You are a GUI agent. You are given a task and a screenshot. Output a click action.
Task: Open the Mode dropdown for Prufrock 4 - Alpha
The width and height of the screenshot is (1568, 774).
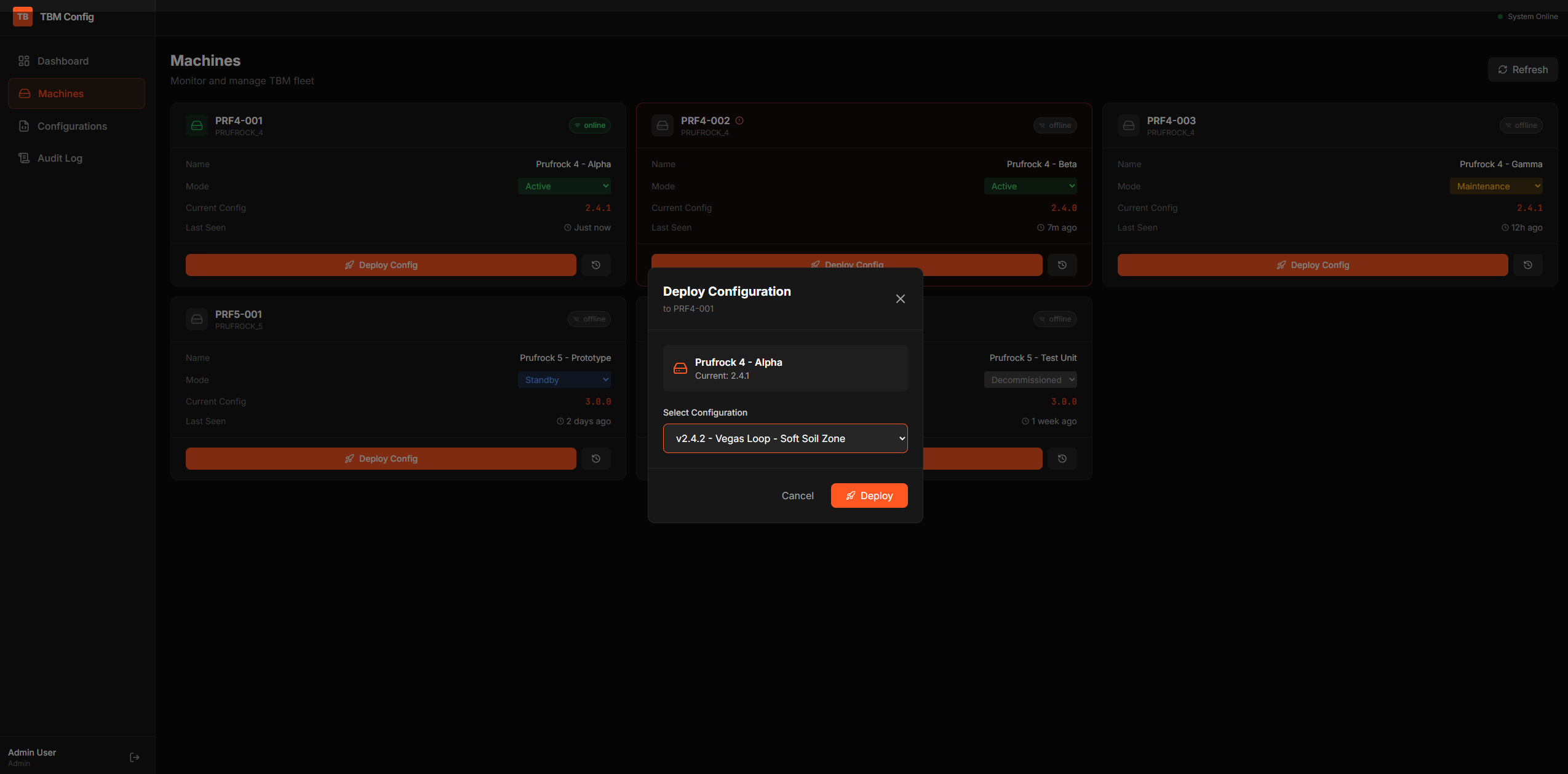tap(564, 186)
